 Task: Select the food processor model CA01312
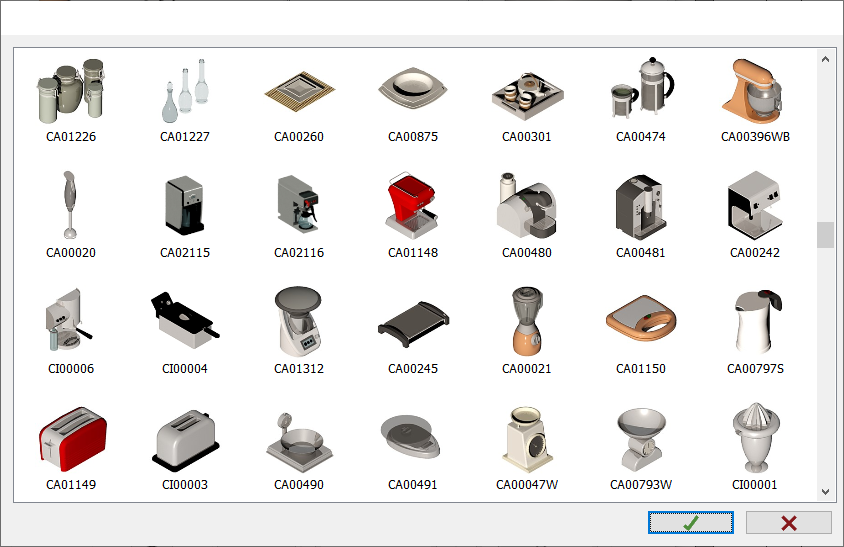tap(298, 321)
